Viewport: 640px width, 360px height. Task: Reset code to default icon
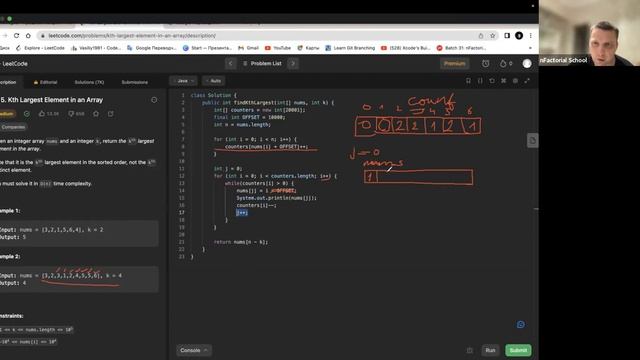[x=492, y=81]
